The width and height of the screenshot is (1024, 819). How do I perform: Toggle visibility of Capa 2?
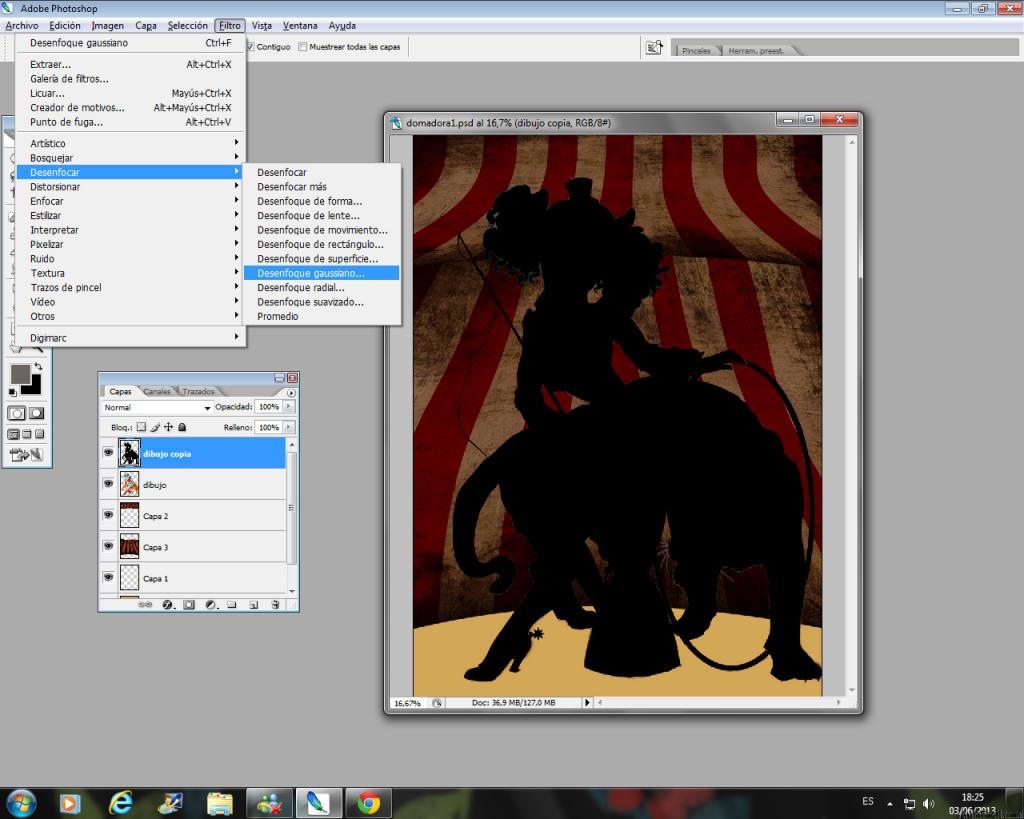tap(108, 515)
